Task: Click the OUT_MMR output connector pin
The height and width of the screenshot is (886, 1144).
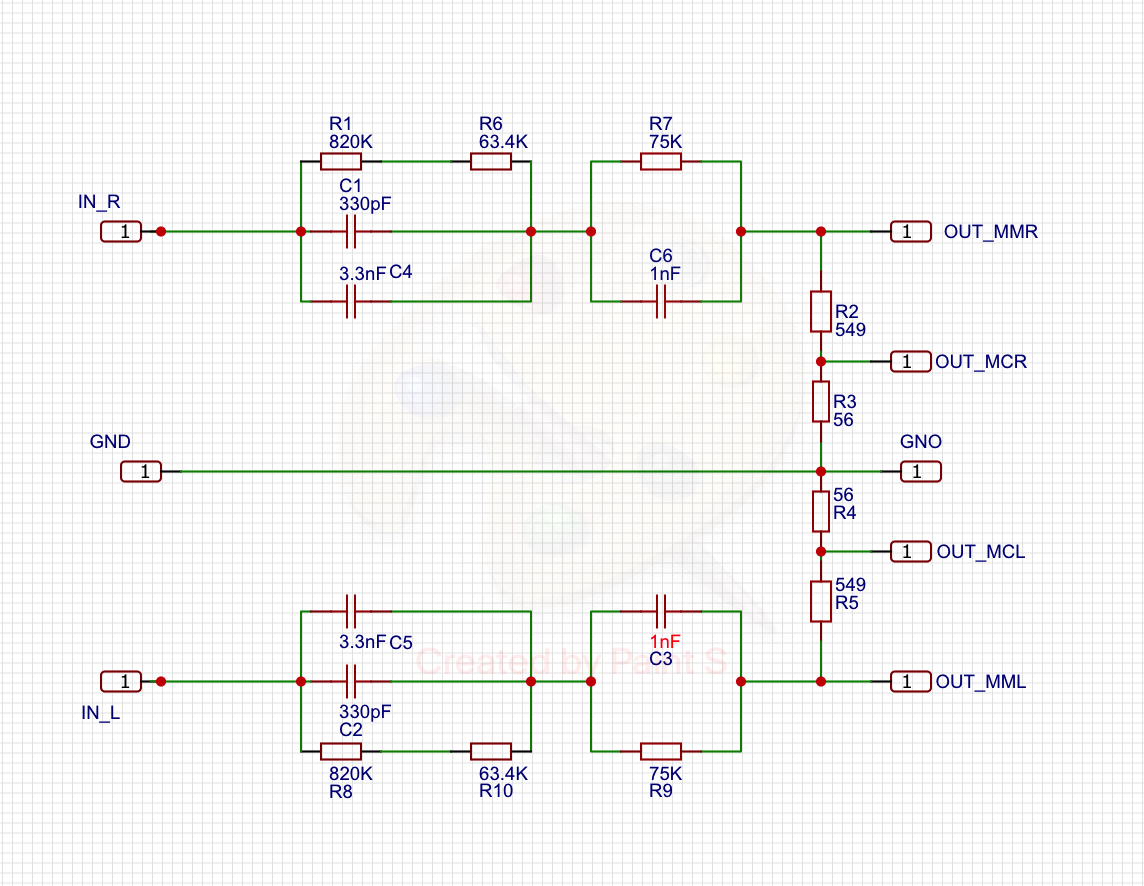Action: (911, 232)
